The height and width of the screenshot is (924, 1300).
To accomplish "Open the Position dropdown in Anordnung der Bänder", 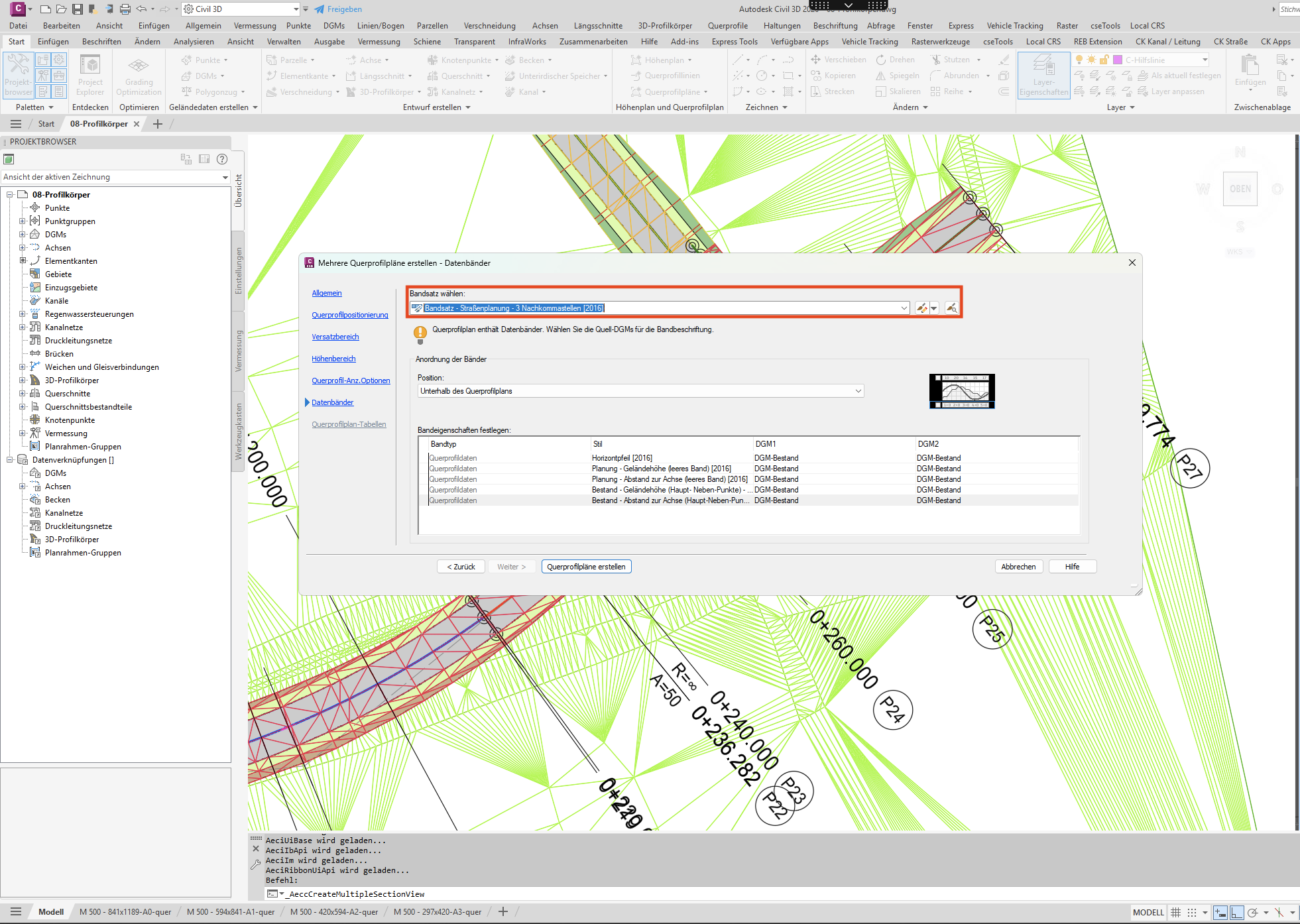I will [x=858, y=391].
